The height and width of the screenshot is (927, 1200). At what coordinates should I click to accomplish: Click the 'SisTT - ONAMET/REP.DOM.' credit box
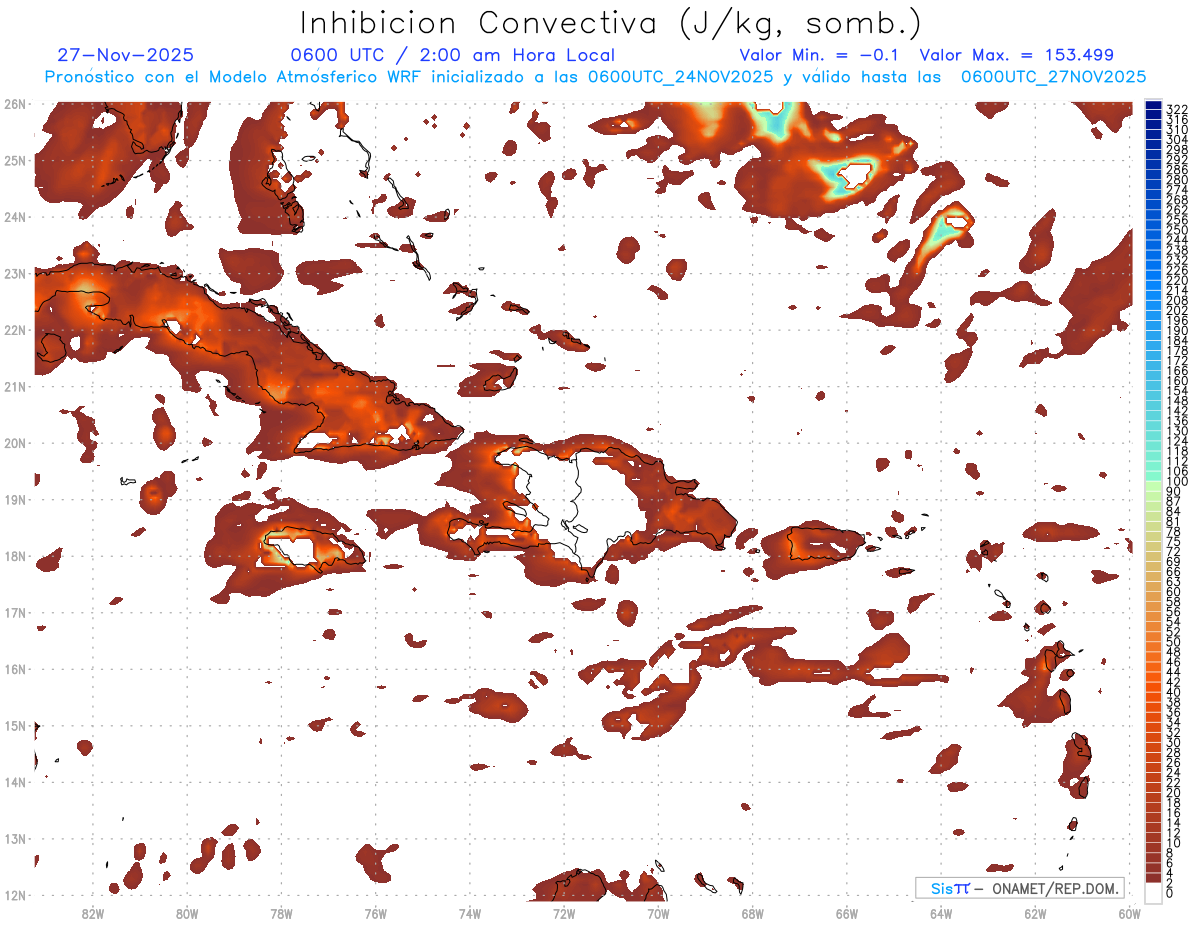1019,888
